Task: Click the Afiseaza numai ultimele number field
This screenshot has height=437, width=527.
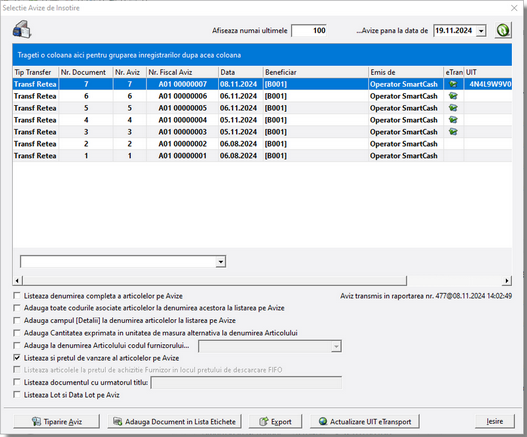Action: point(309,31)
